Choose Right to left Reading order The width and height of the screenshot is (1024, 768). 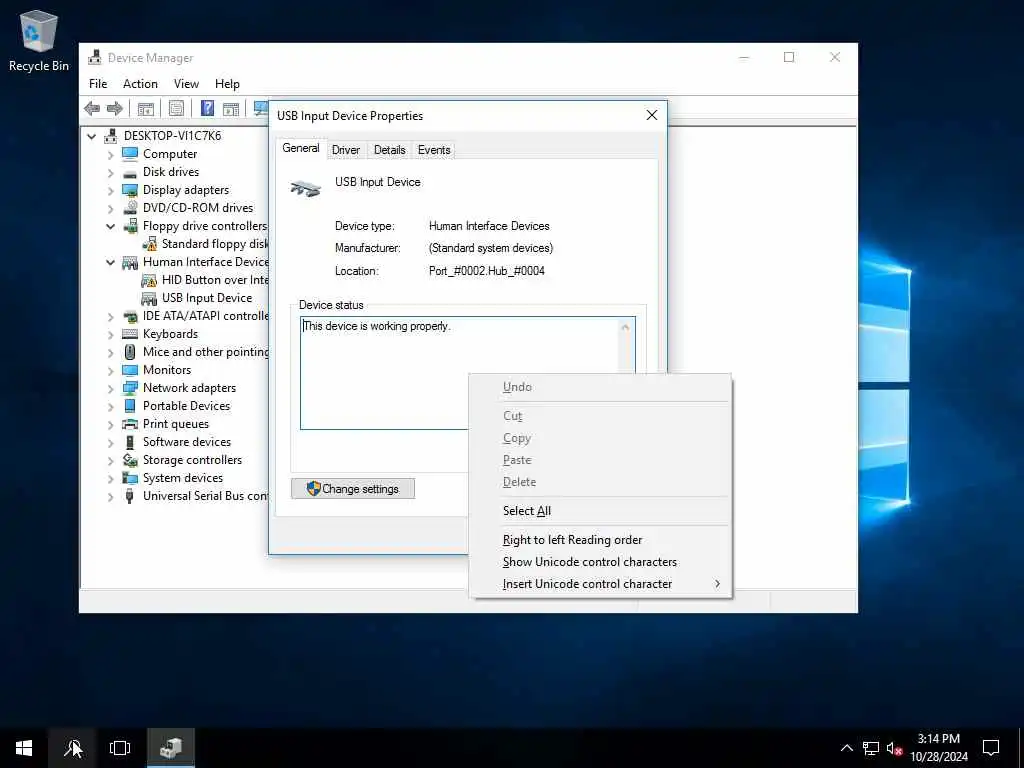click(600, 540)
